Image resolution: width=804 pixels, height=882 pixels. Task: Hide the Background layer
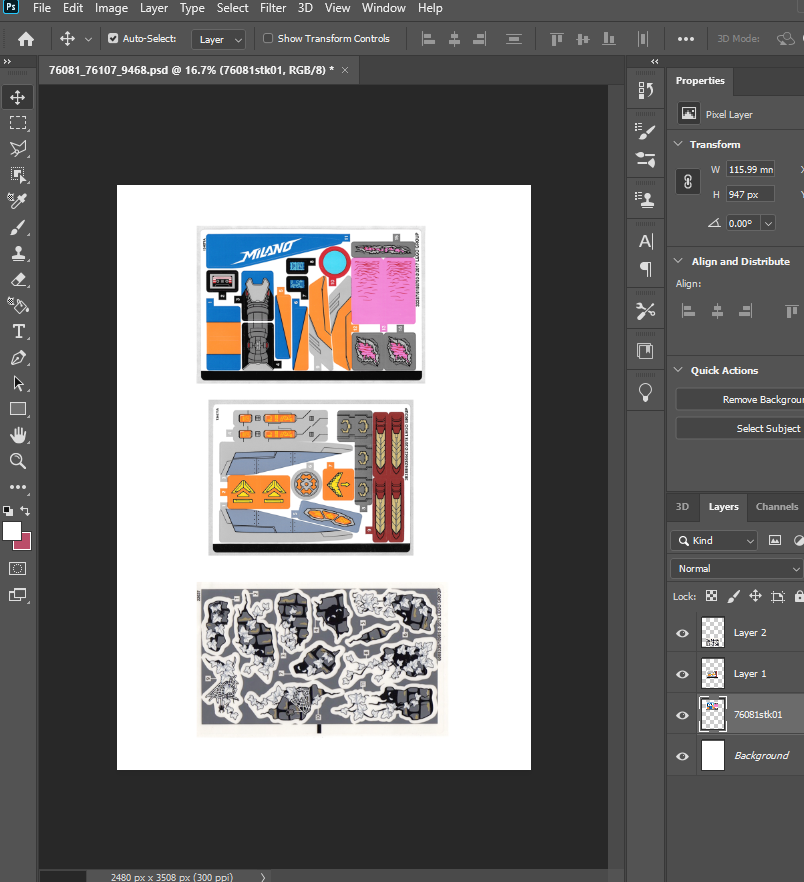coord(682,756)
